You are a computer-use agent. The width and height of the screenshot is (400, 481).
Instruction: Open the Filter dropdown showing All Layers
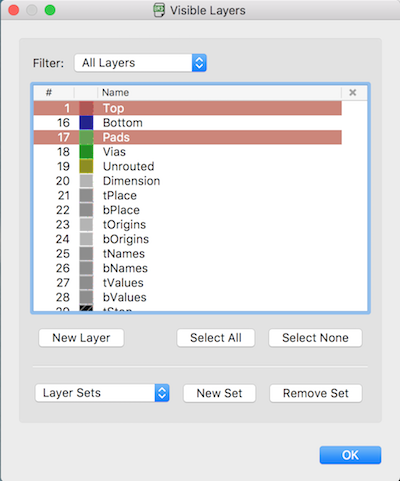click(140, 63)
